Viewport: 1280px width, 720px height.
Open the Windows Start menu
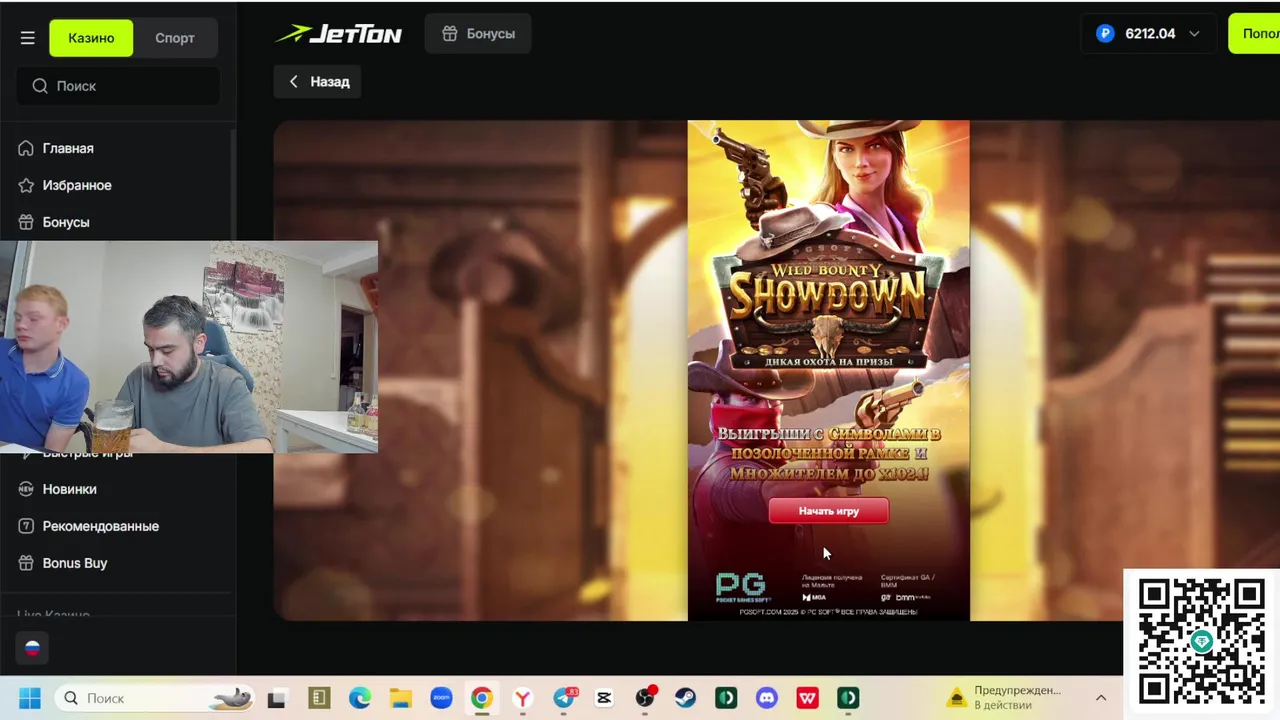click(29, 698)
